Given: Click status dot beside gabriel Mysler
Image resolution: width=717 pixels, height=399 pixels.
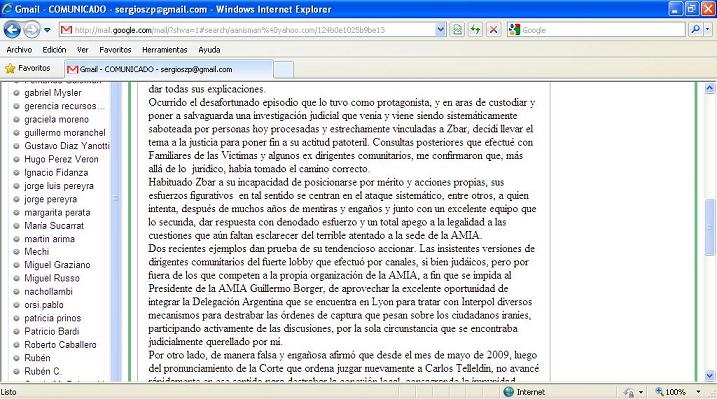Looking at the screenshot, I should (x=16, y=93).
